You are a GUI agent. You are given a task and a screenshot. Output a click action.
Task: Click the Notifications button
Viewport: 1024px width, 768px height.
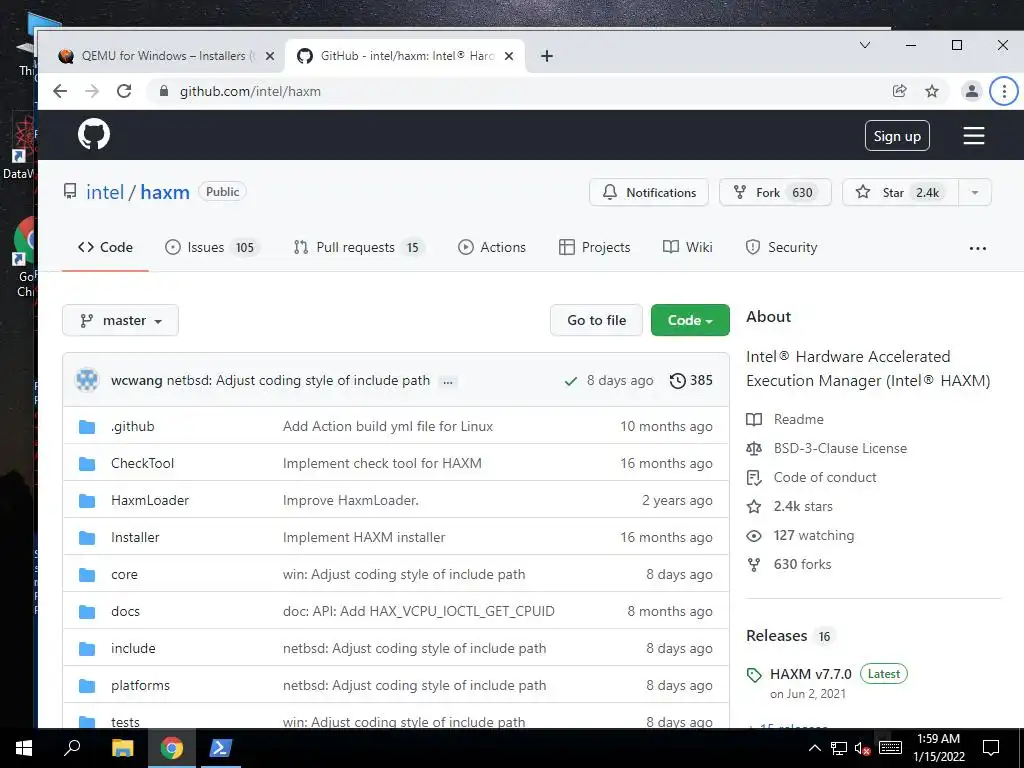648,192
